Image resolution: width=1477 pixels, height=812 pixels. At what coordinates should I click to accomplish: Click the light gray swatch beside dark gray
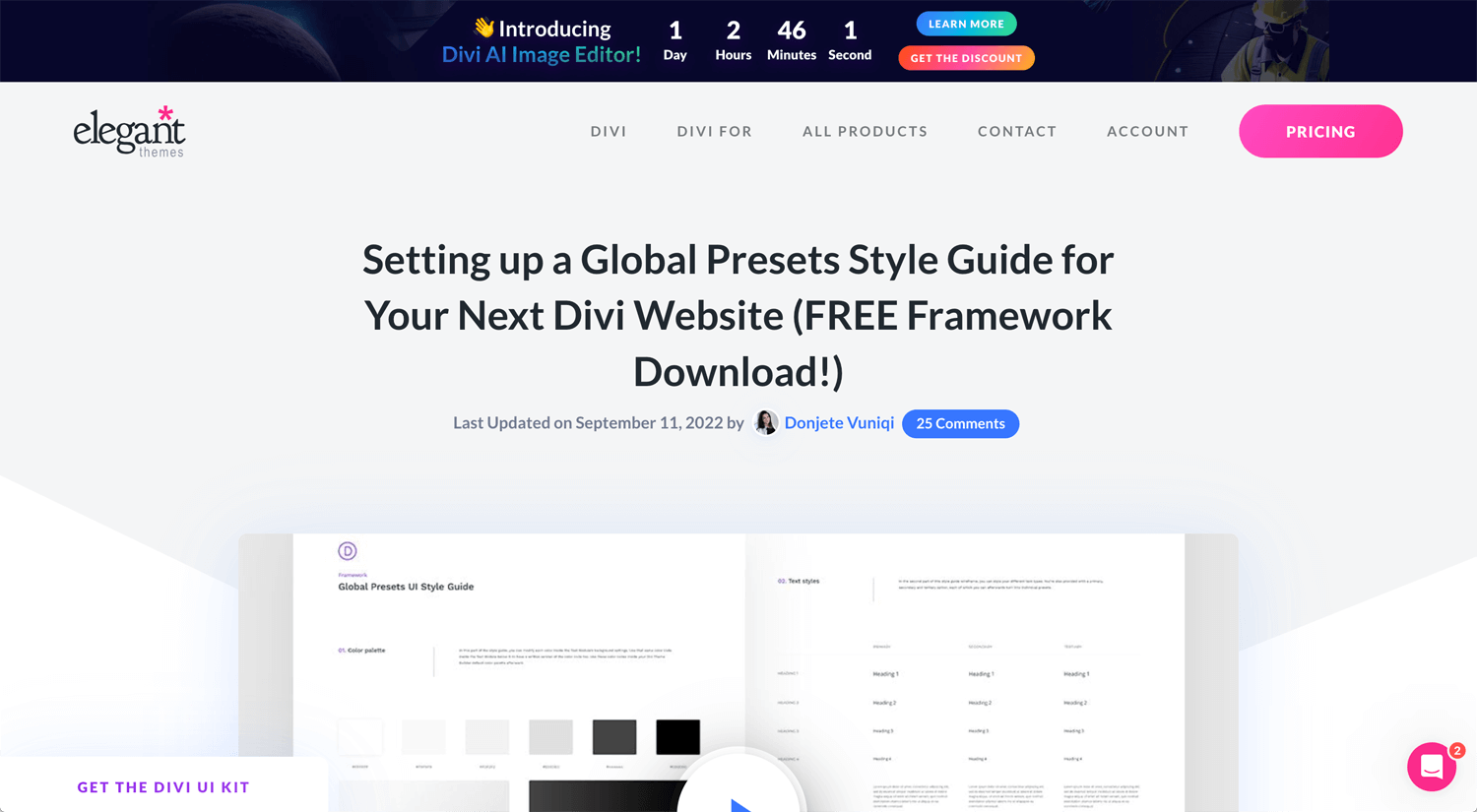[x=550, y=737]
